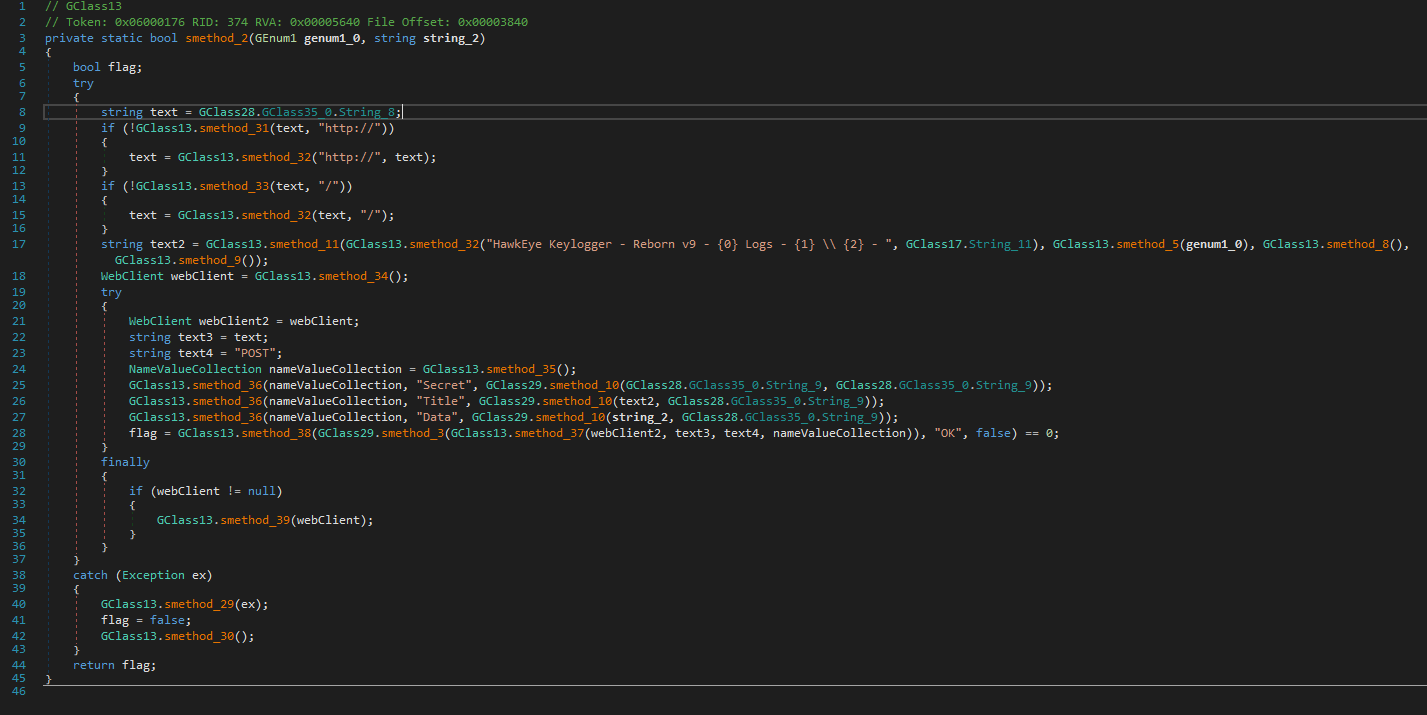The width and height of the screenshot is (1427, 715).
Task: Click the "catch" keyword
Action: [91, 575]
